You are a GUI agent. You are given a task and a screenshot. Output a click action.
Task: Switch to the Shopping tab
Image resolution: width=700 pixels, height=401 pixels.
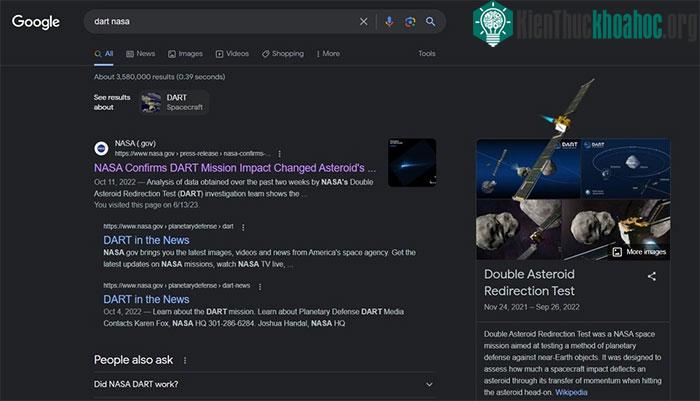[283, 54]
